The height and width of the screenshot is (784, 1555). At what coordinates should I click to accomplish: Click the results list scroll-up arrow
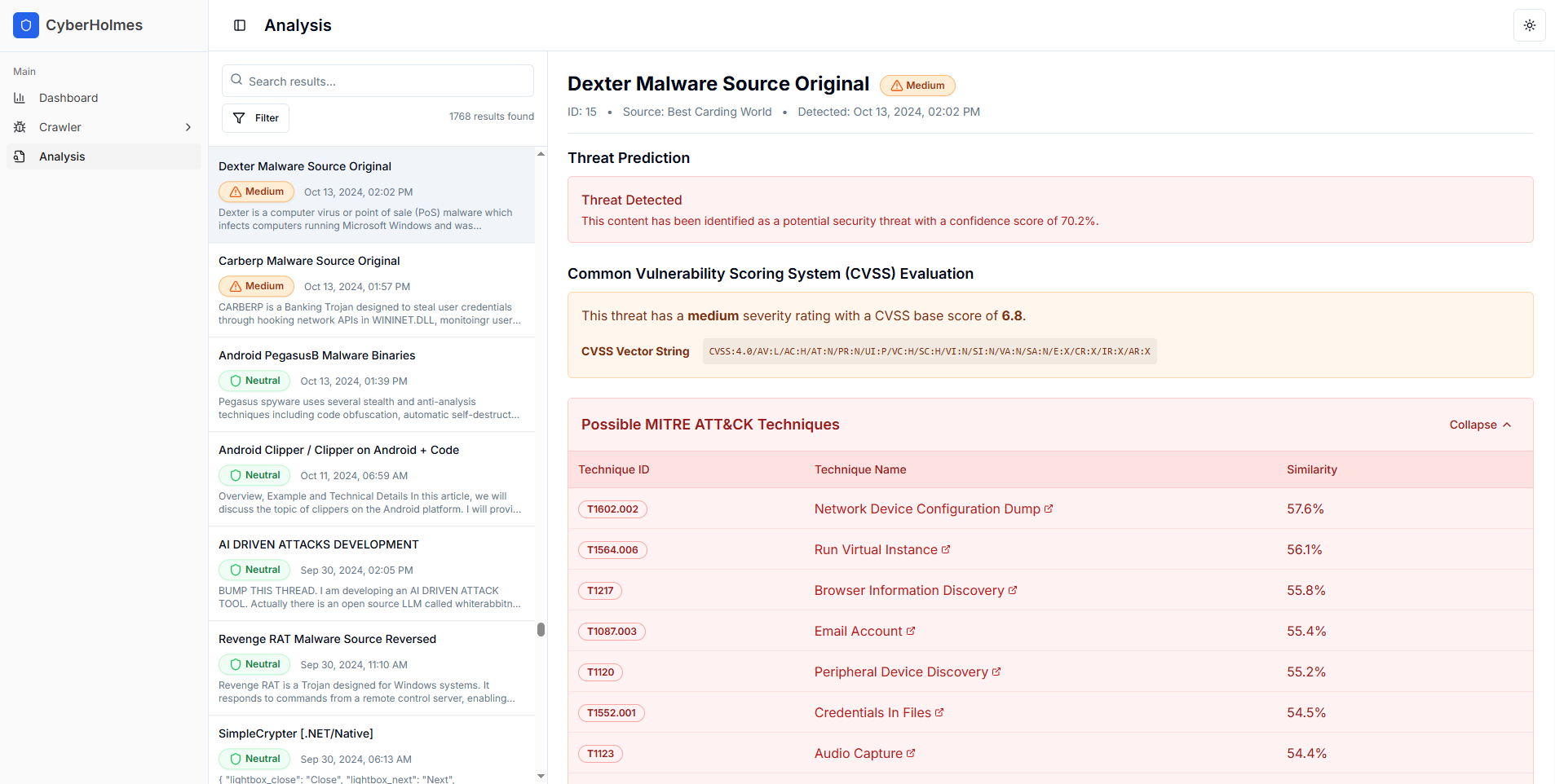click(x=541, y=154)
